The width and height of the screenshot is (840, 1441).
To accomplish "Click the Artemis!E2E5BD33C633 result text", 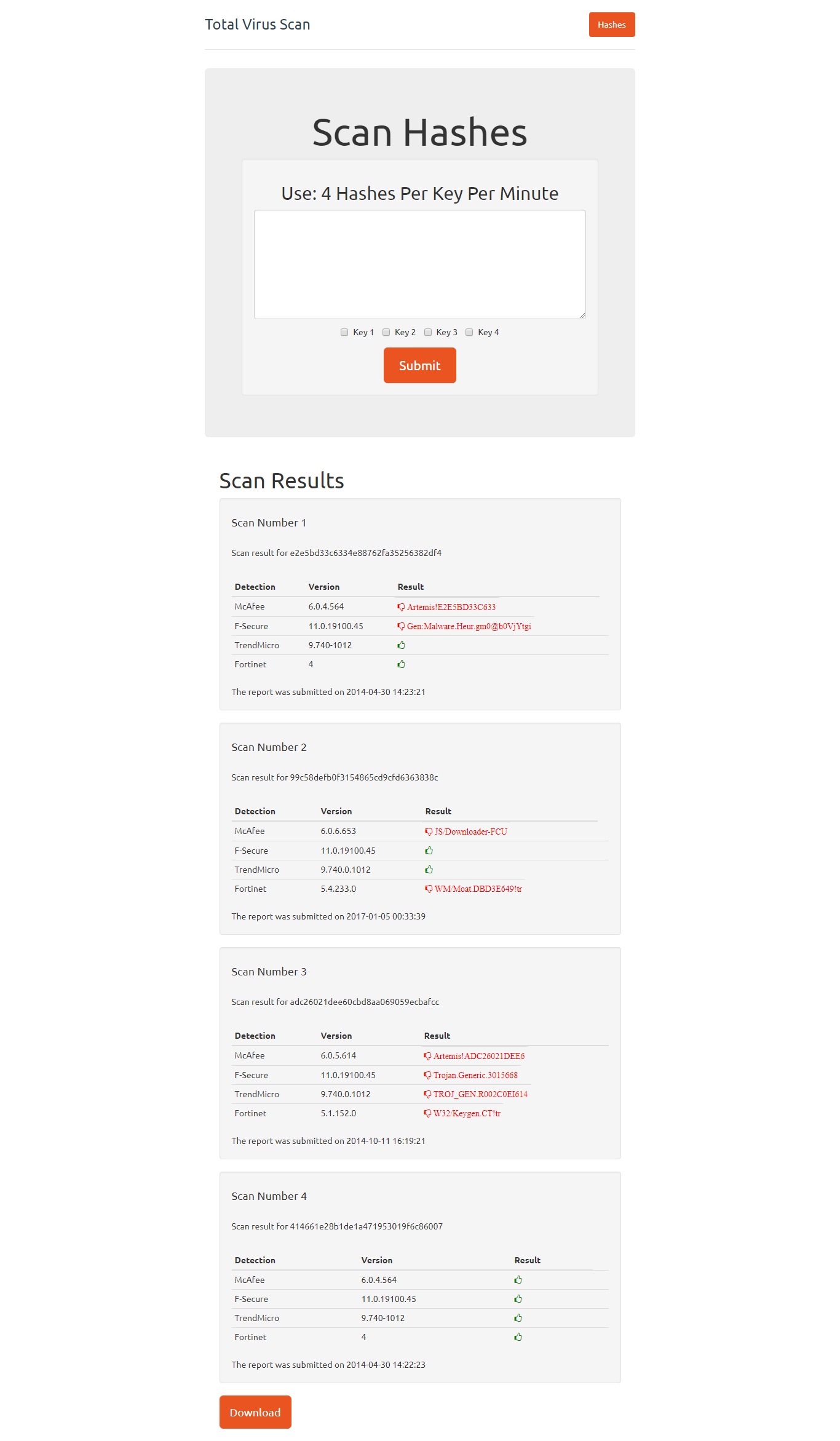I will point(451,607).
